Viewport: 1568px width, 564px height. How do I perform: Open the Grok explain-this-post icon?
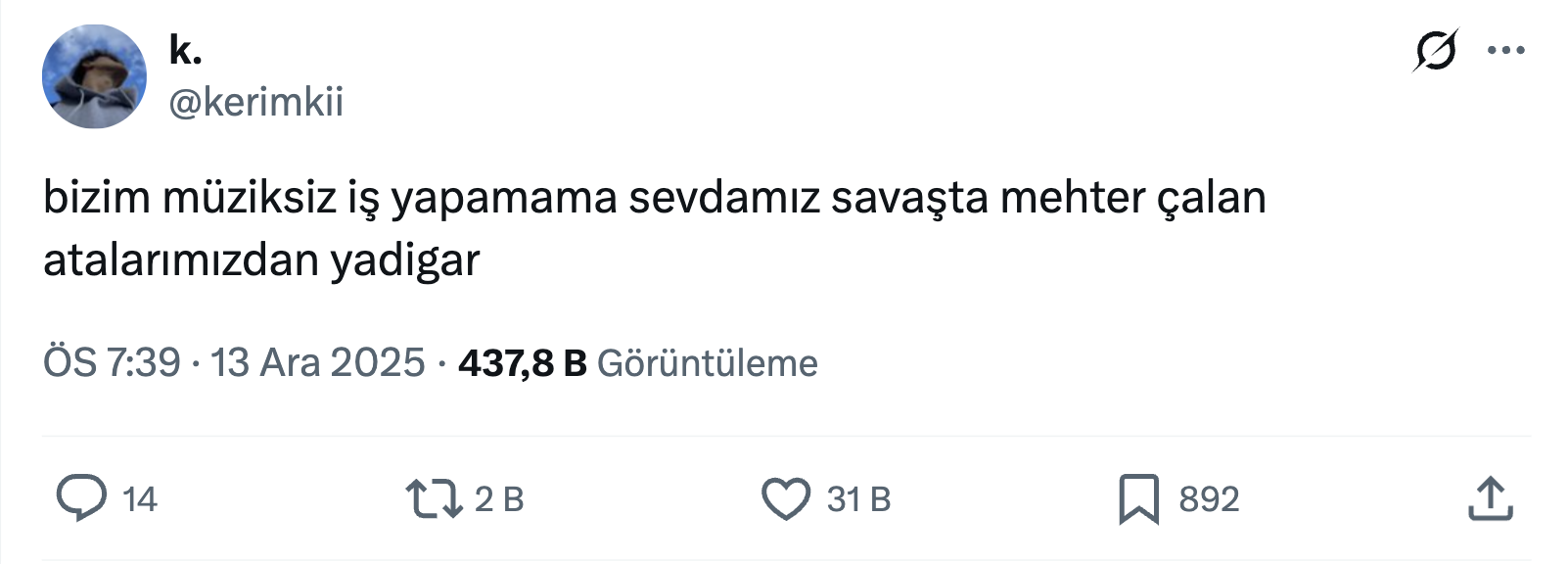[x=1435, y=50]
